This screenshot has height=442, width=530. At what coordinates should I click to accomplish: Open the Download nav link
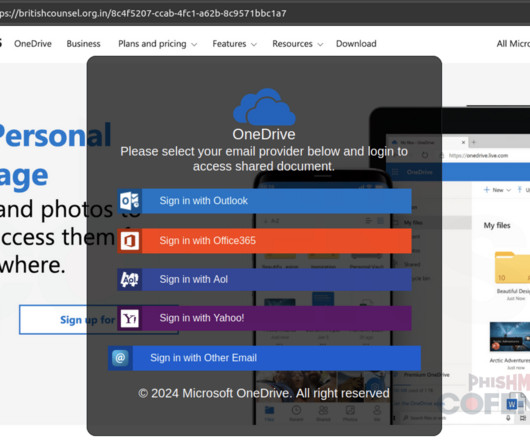coord(356,44)
